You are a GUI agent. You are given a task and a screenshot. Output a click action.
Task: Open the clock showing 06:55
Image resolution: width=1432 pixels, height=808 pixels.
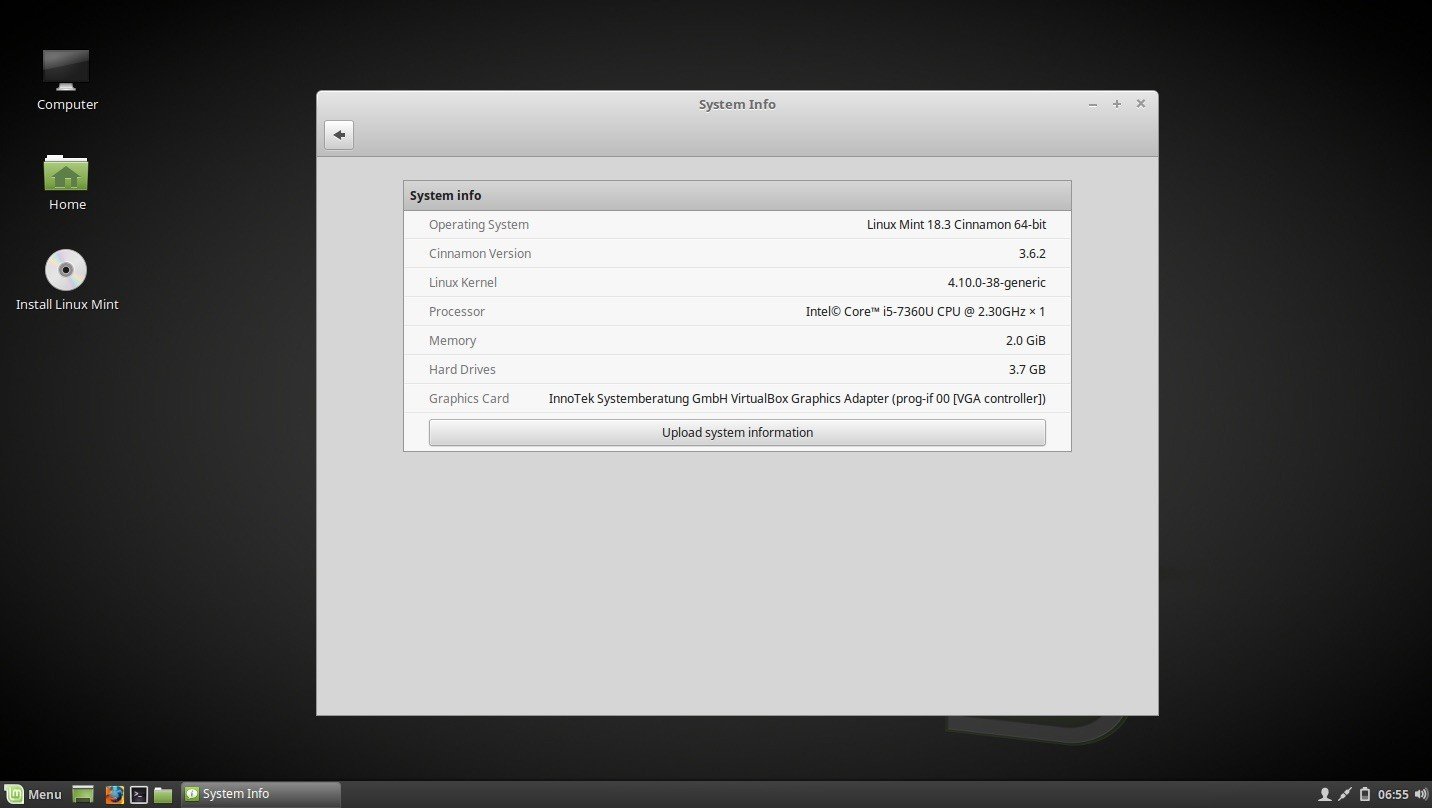1393,795
